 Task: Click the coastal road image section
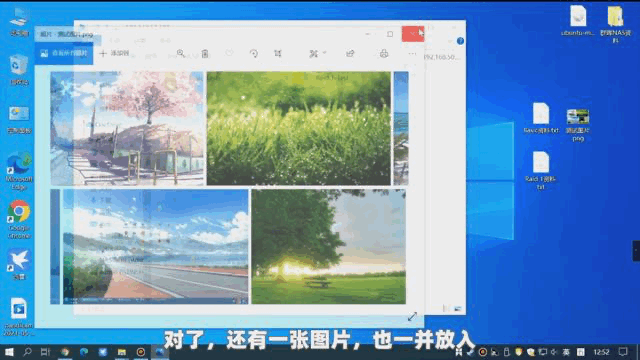click(x=155, y=247)
